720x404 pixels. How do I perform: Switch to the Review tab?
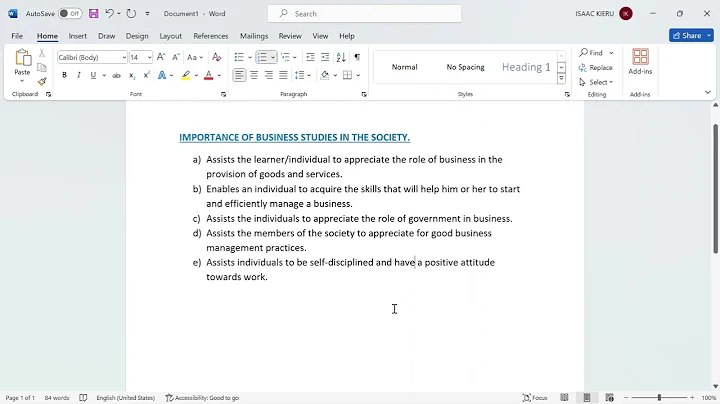click(290, 36)
